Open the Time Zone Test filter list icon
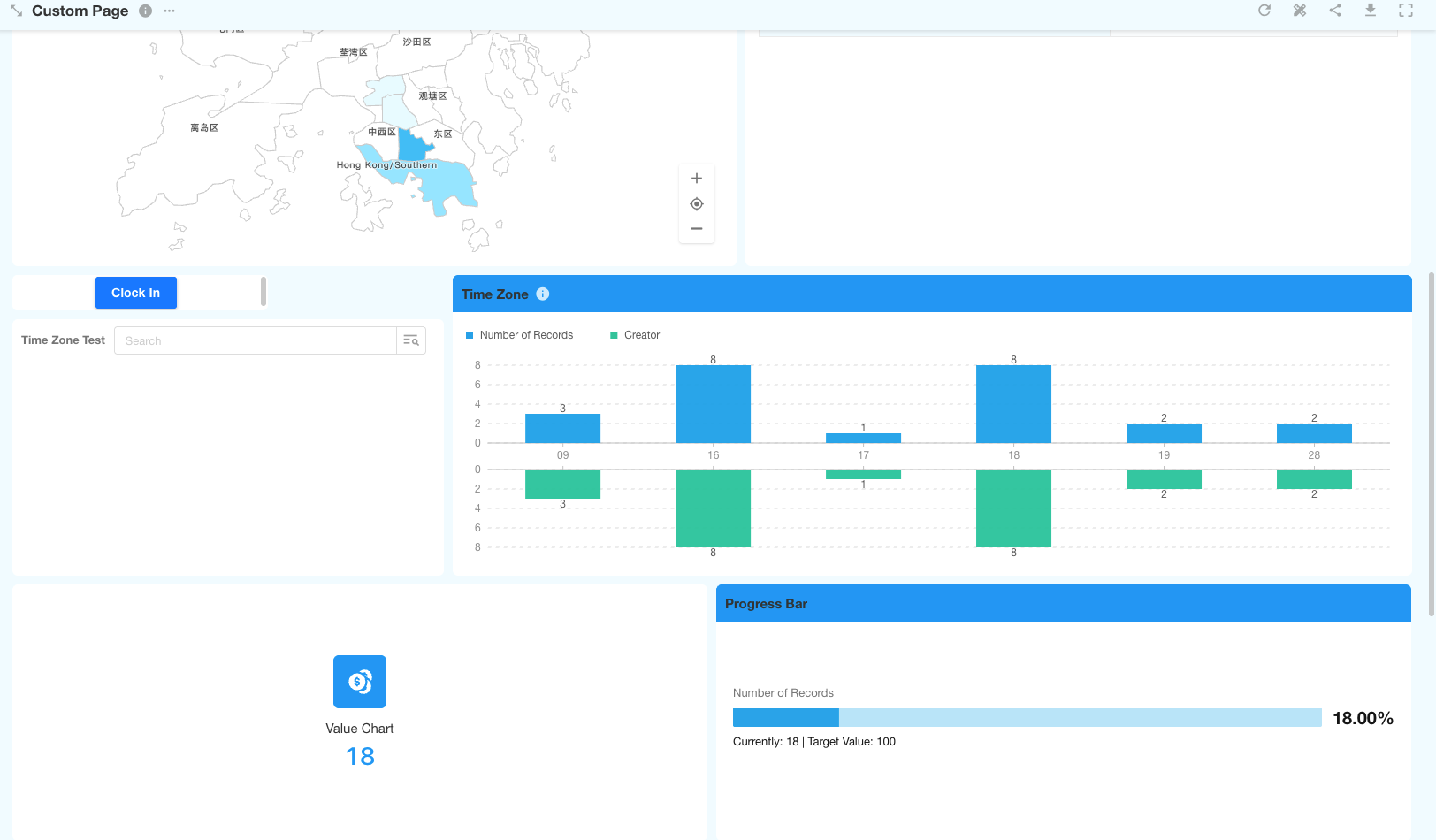 411,340
